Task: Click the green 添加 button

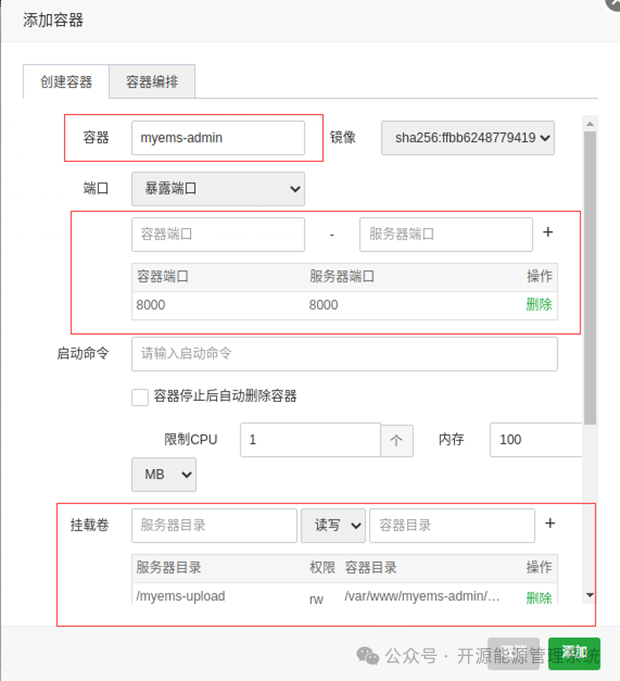Action: (x=574, y=653)
